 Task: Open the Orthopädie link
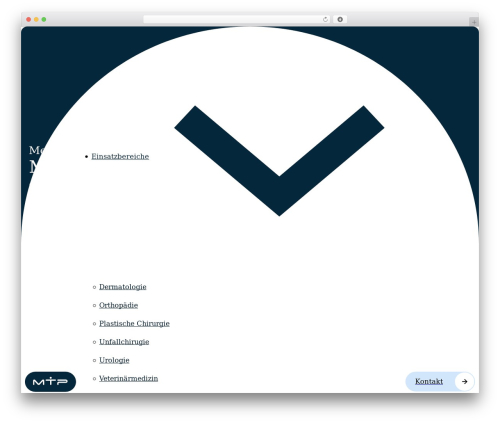118,305
